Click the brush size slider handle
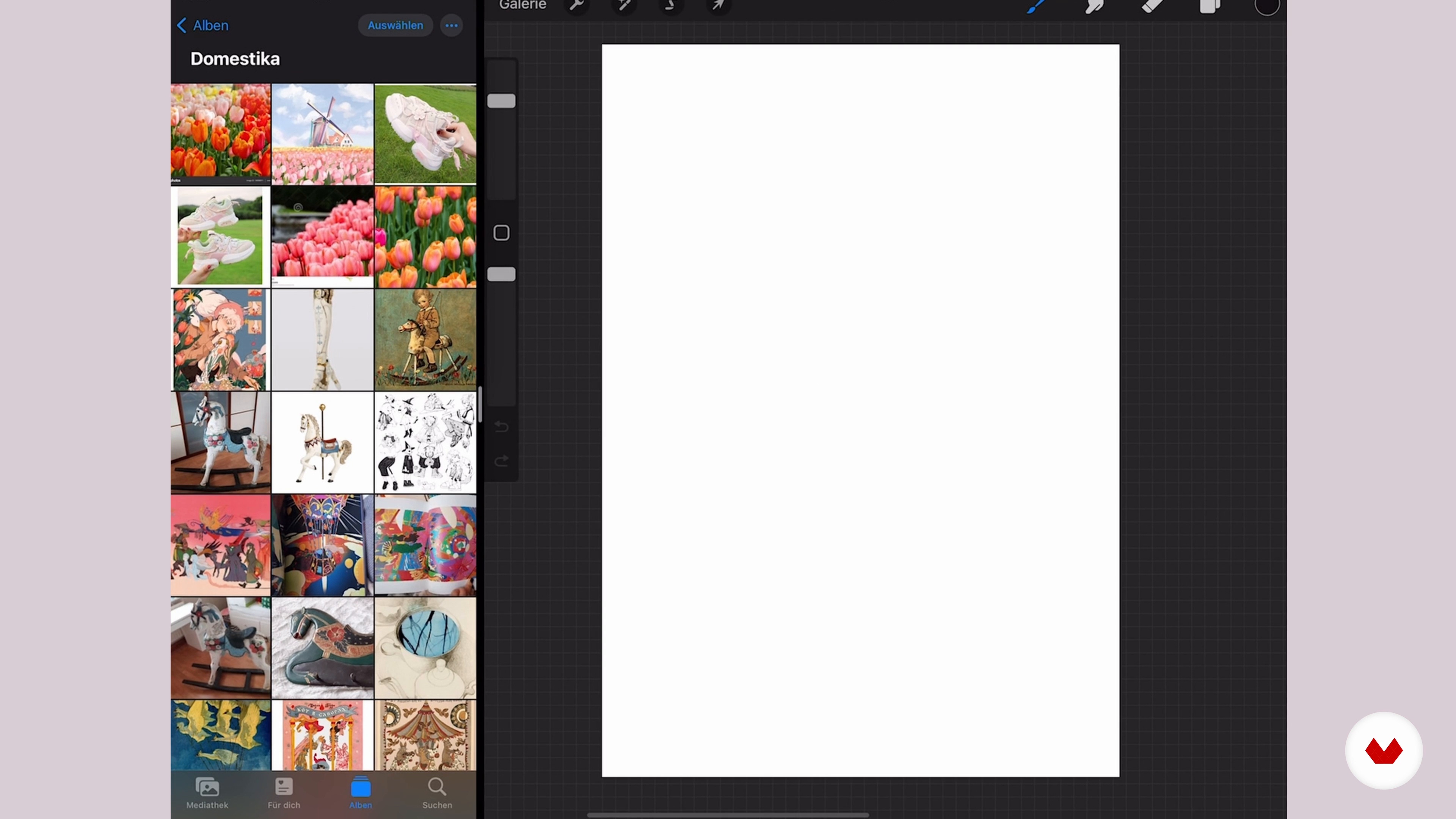1456x819 pixels. pyautogui.click(x=501, y=101)
